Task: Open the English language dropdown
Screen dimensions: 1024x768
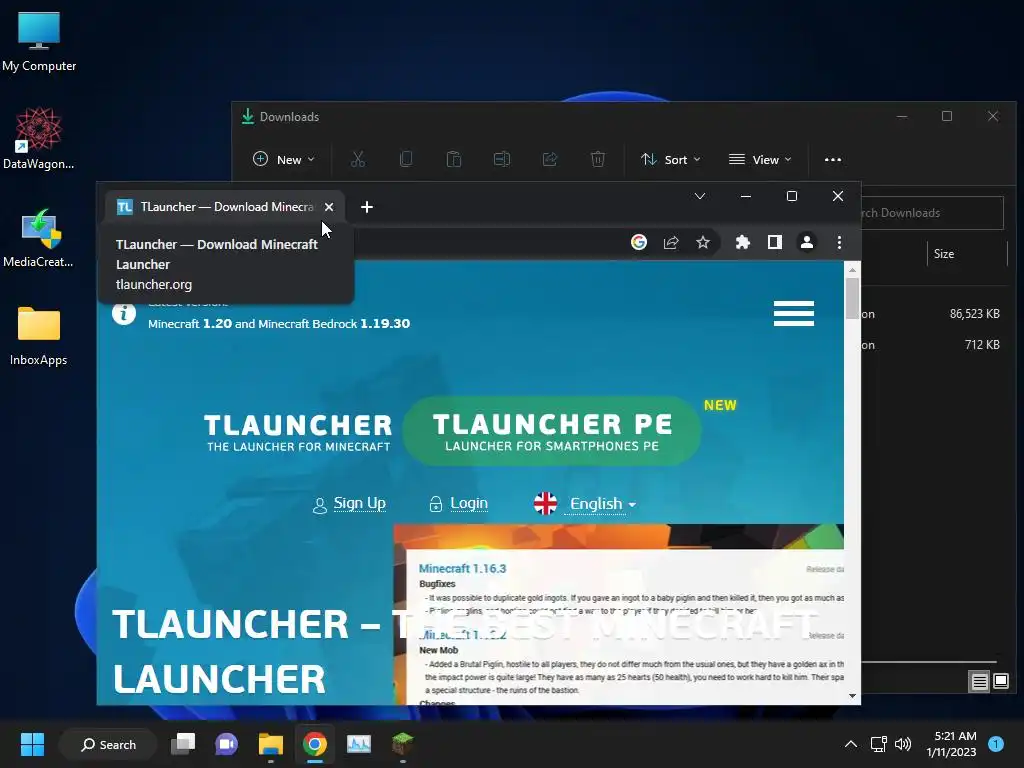Action: pyautogui.click(x=602, y=504)
